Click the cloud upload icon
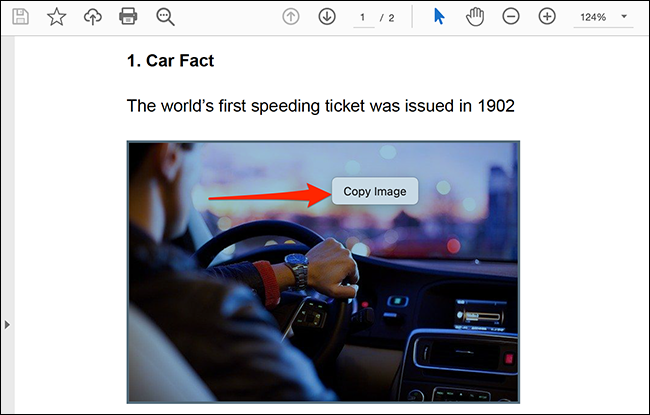The width and height of the screenshot is (650, 415). click(x=92, y=17)
